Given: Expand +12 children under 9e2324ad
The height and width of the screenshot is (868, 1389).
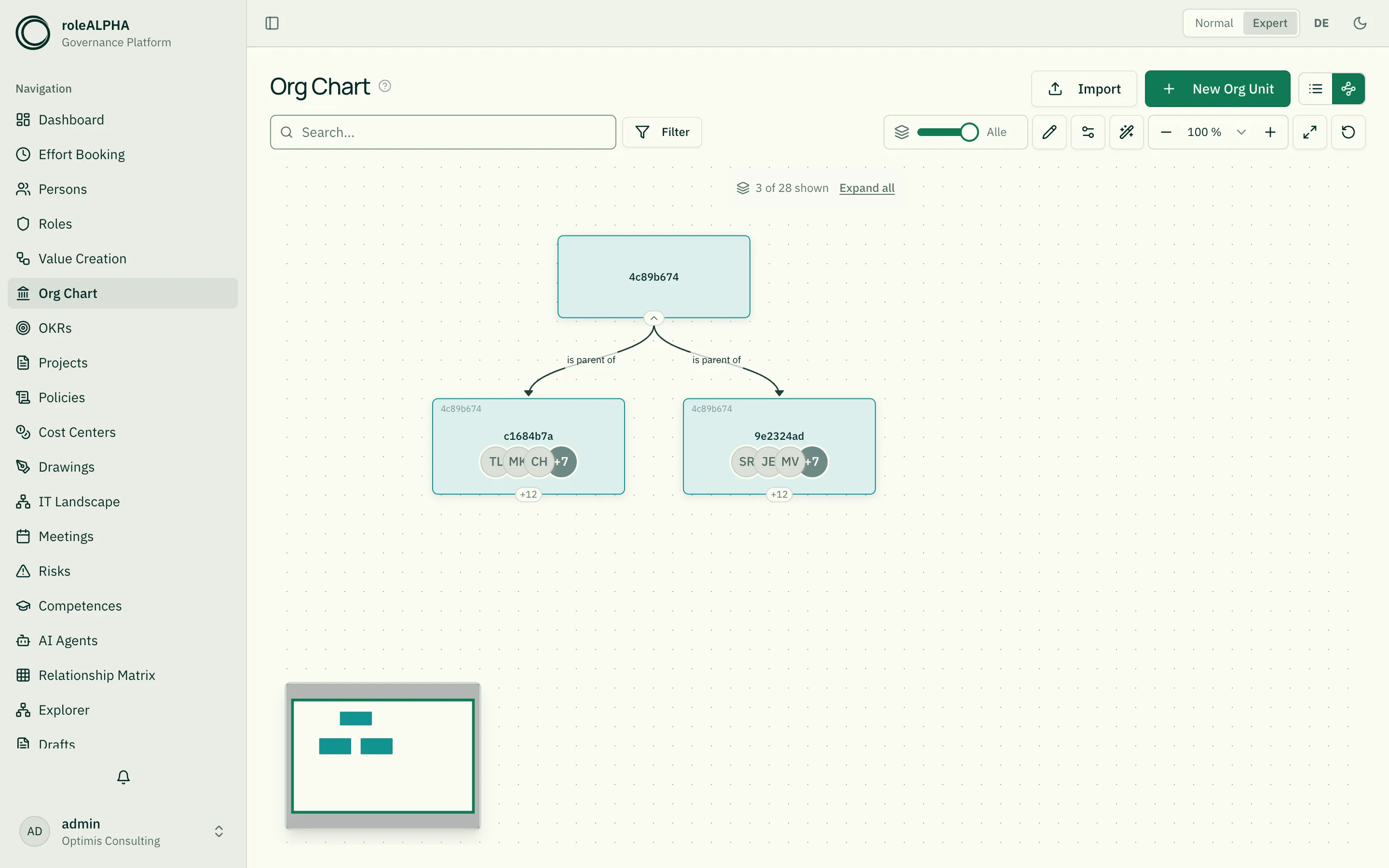Looking at the screenshot, I should click(x=779, y=494).
